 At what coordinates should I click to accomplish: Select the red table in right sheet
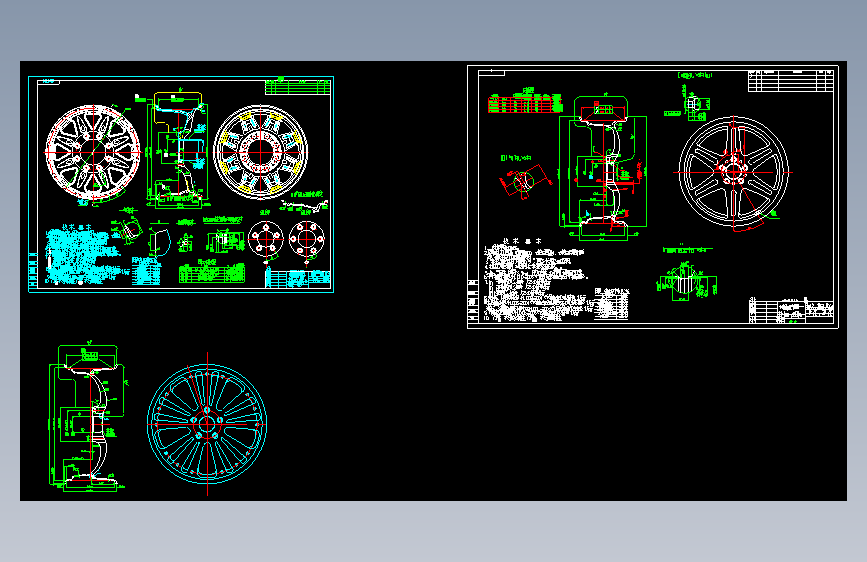pos(525,103)
